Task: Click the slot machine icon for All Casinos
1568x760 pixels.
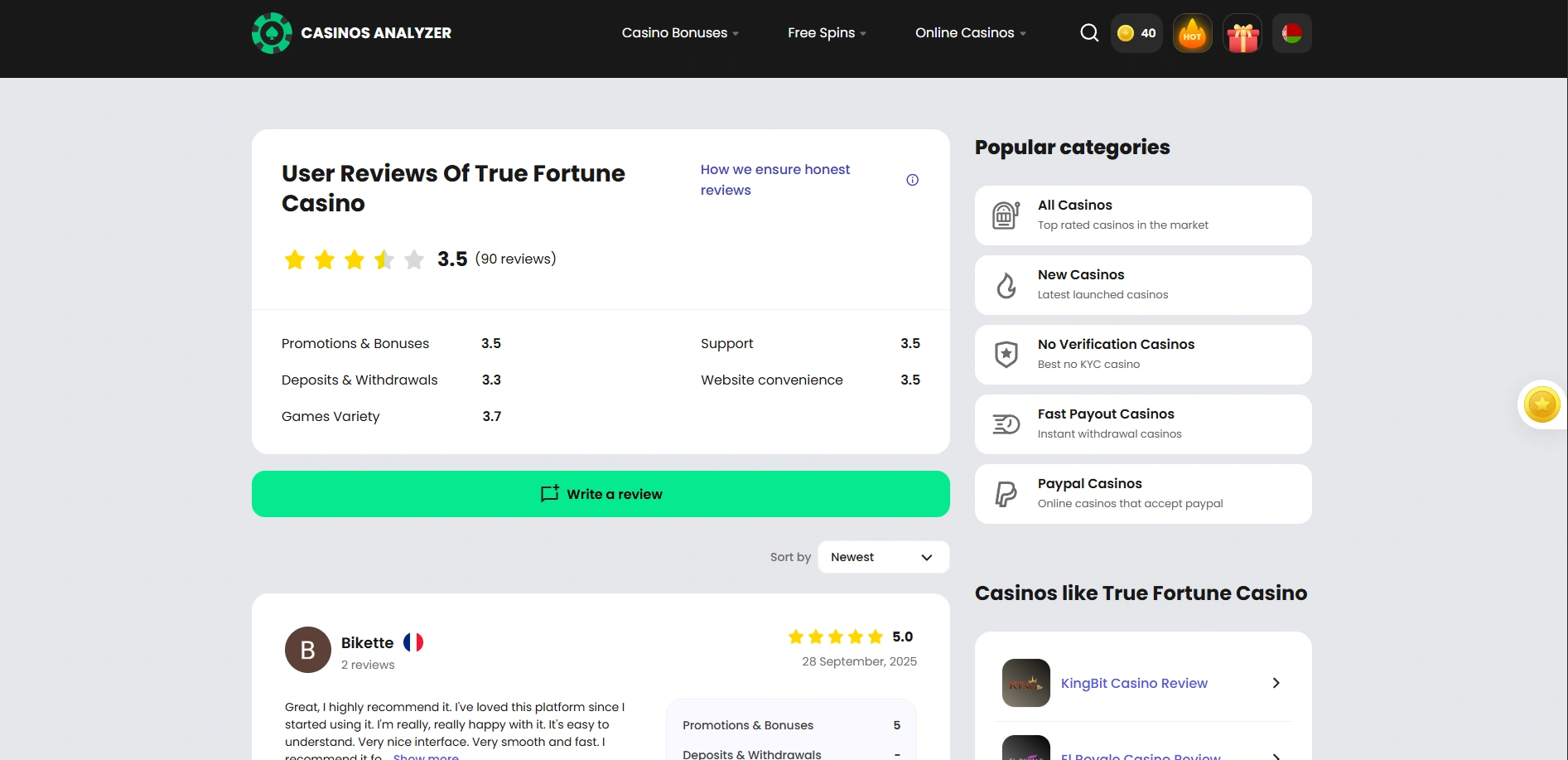Action: click(x=1006, y=215)
